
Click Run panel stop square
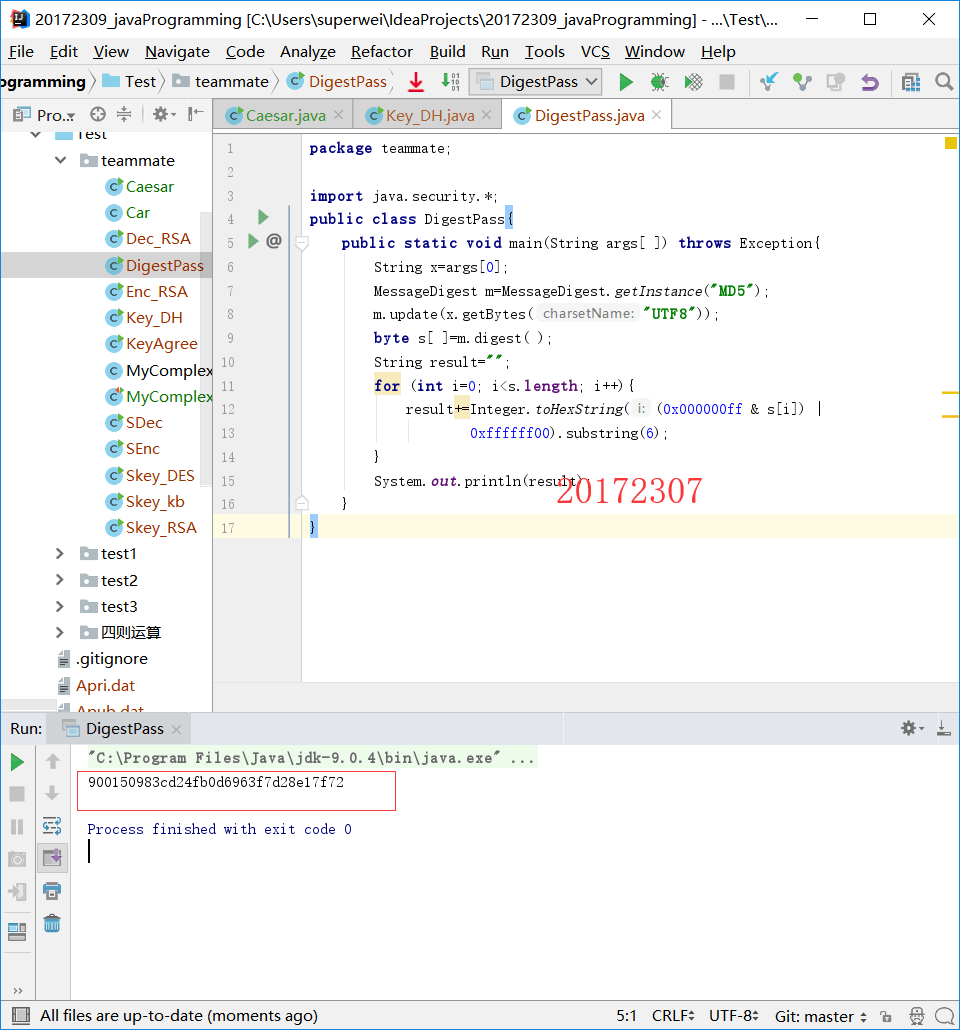pyautogui.click(x=17, y=794)
